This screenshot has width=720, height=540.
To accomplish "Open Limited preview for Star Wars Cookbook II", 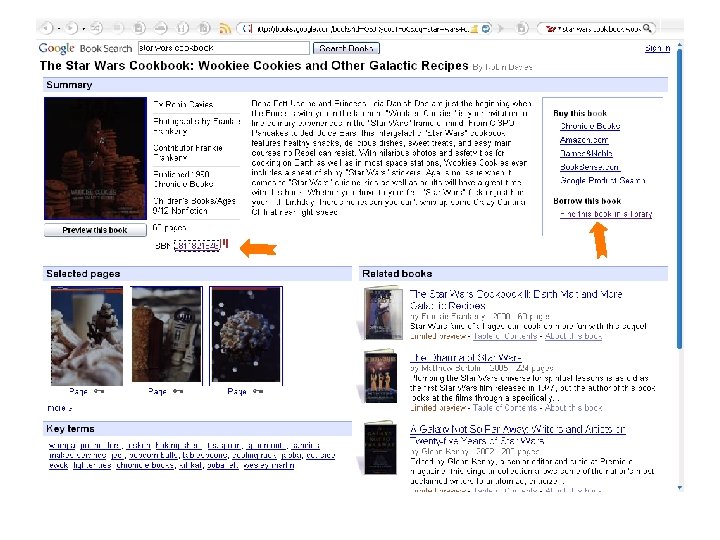I will [x=438, y=336].
